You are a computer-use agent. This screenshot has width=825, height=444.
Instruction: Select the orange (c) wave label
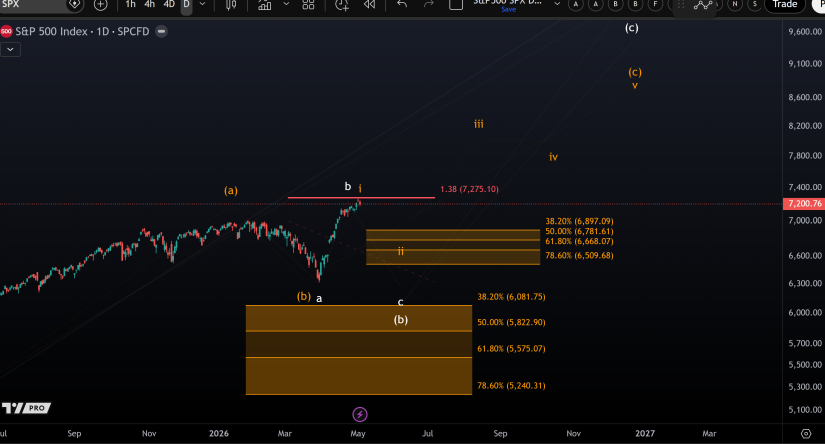tap(635, 72)
